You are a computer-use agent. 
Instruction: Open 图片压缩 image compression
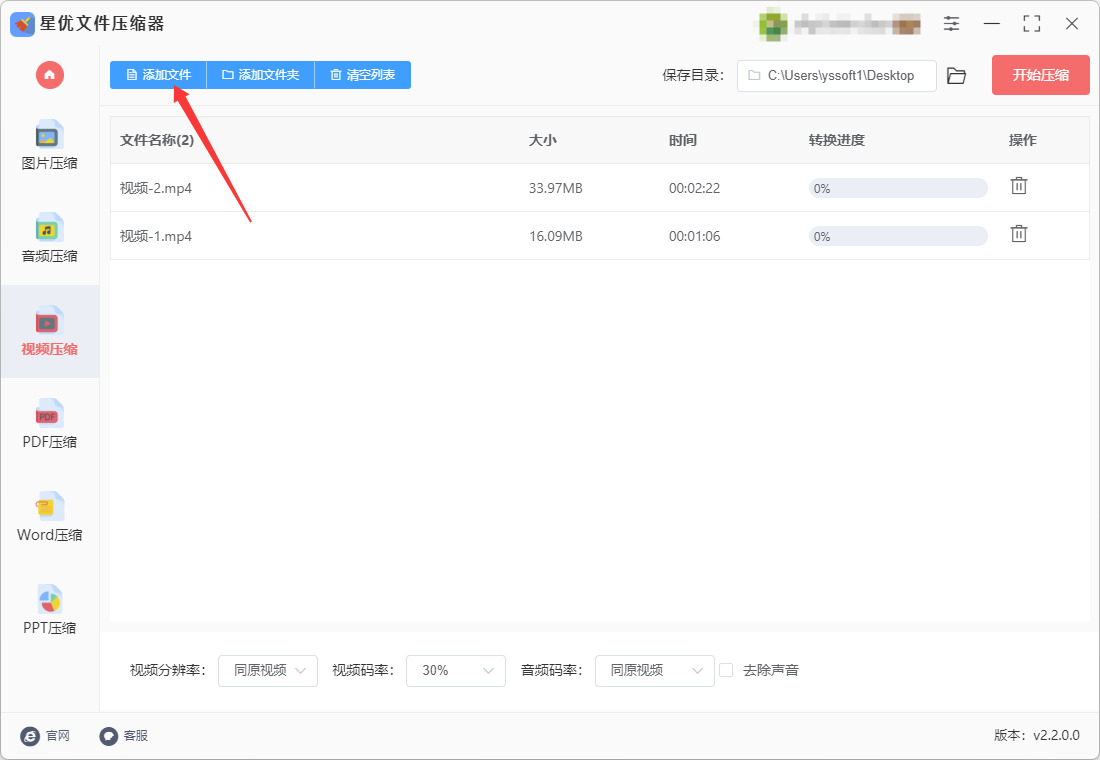(49, 145)
